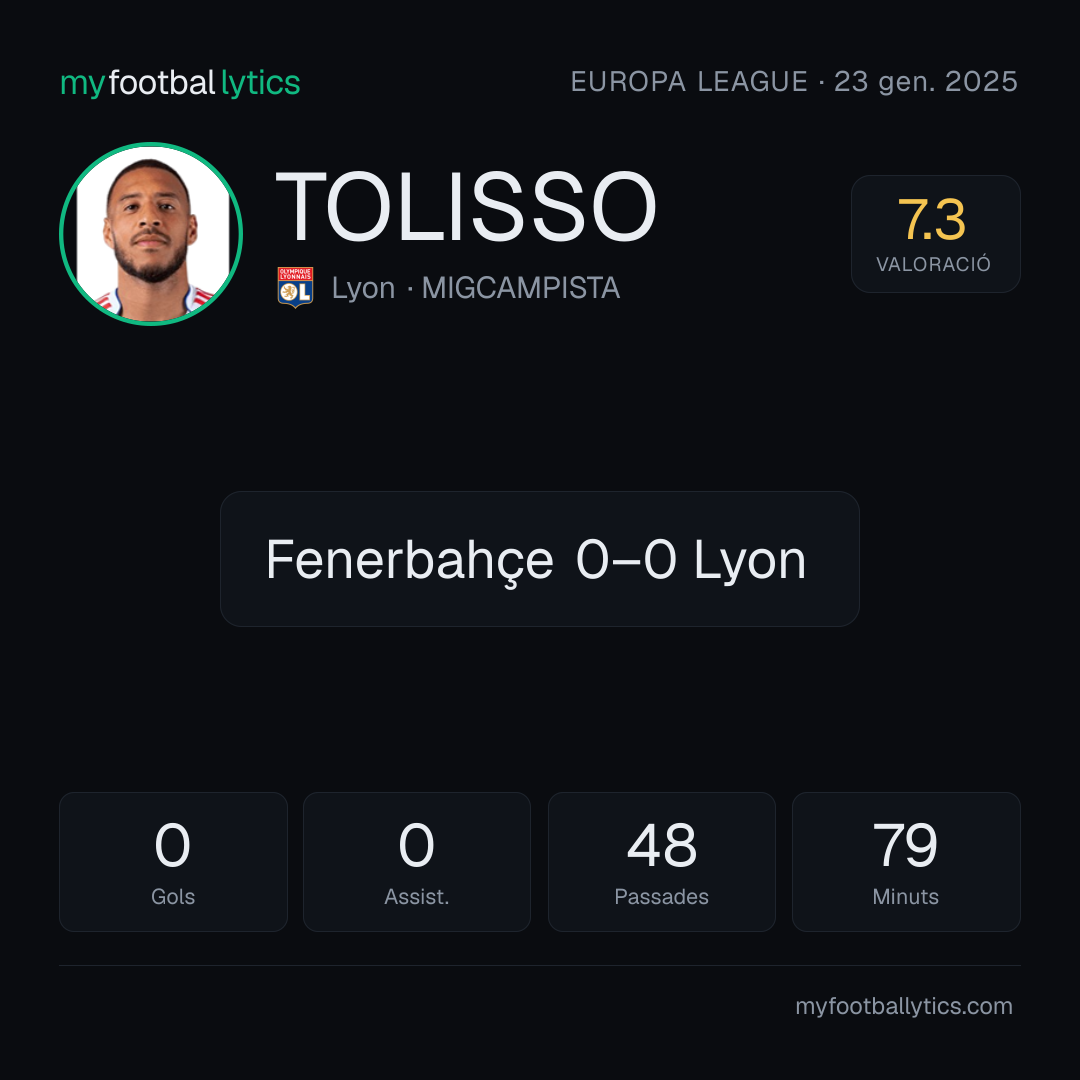
Task: Select the Lyon team name beside crest
Action: (x=363, y=288)
